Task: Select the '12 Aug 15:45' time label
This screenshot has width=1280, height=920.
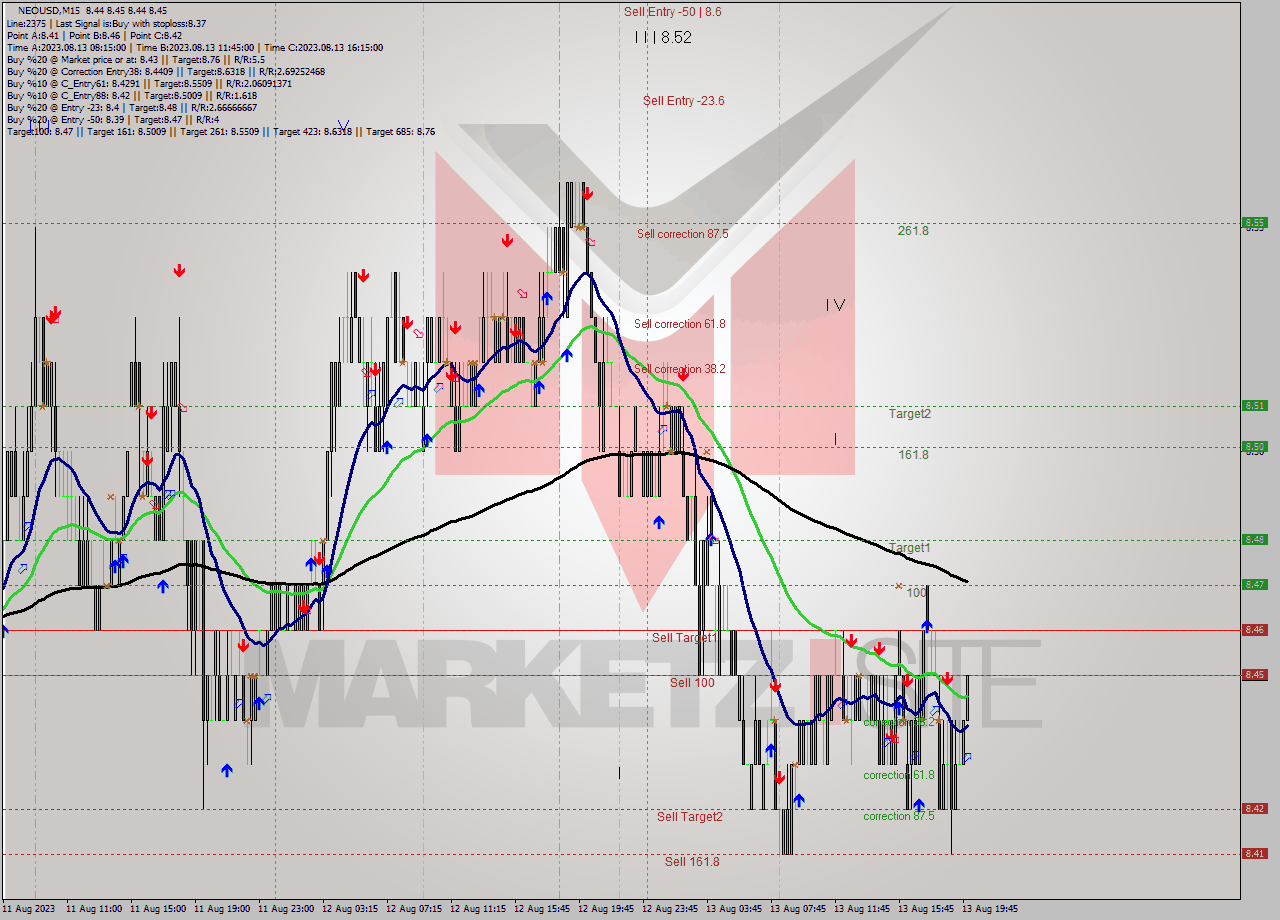Action: click(x=542, y=909)
